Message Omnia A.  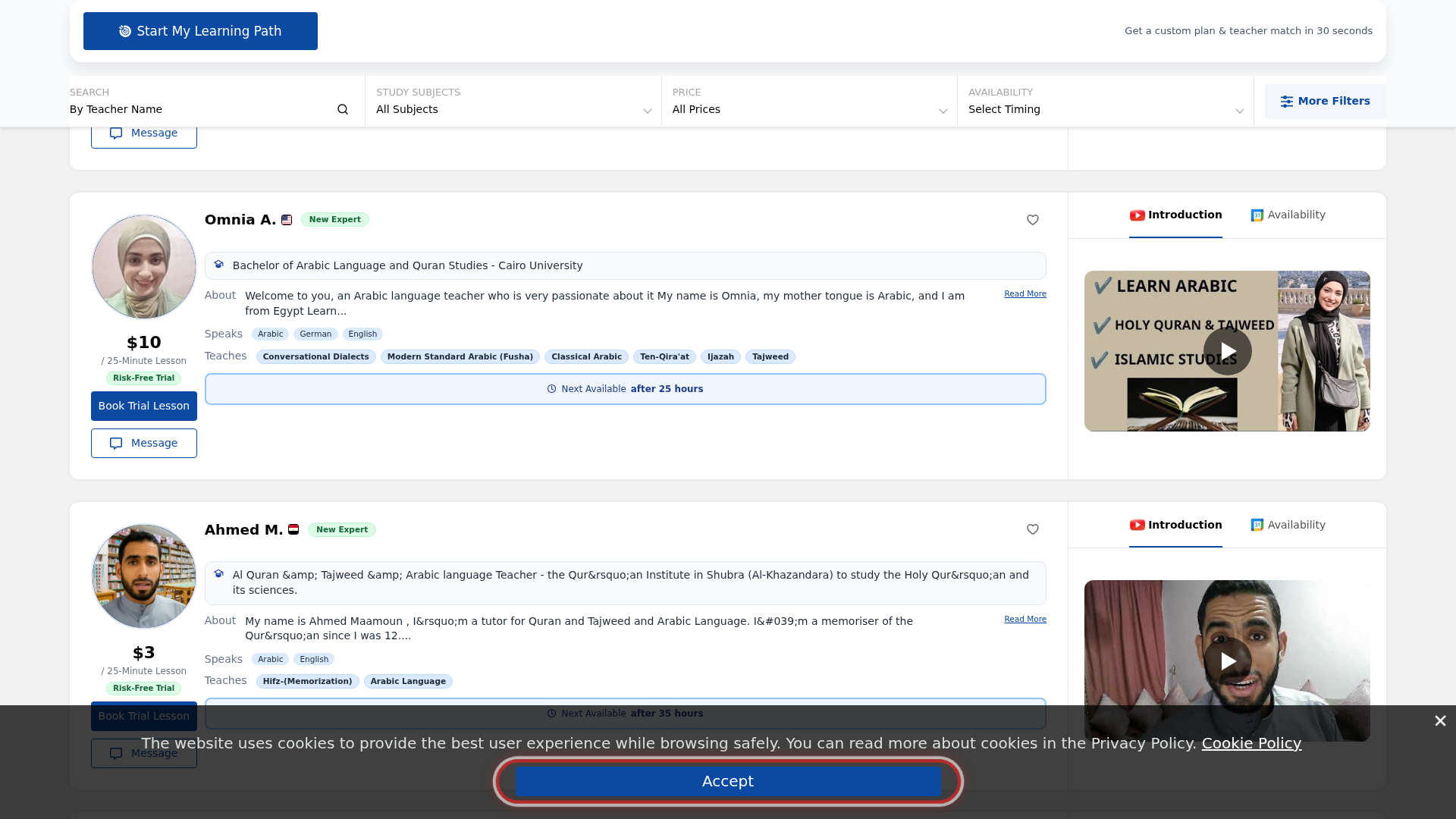pyautogui.click(x=144, y=444)
